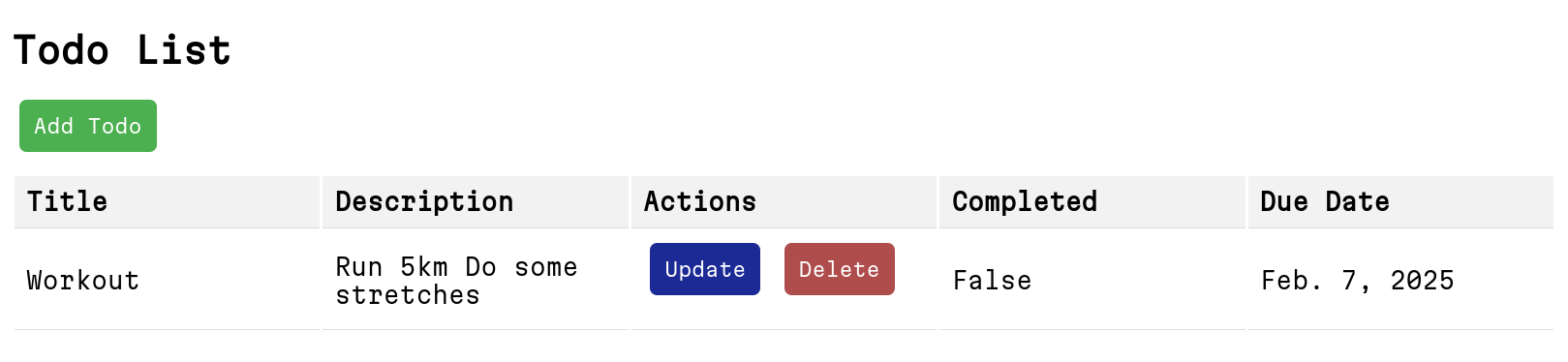Click the word Todo in the page heading

(61, 50)
